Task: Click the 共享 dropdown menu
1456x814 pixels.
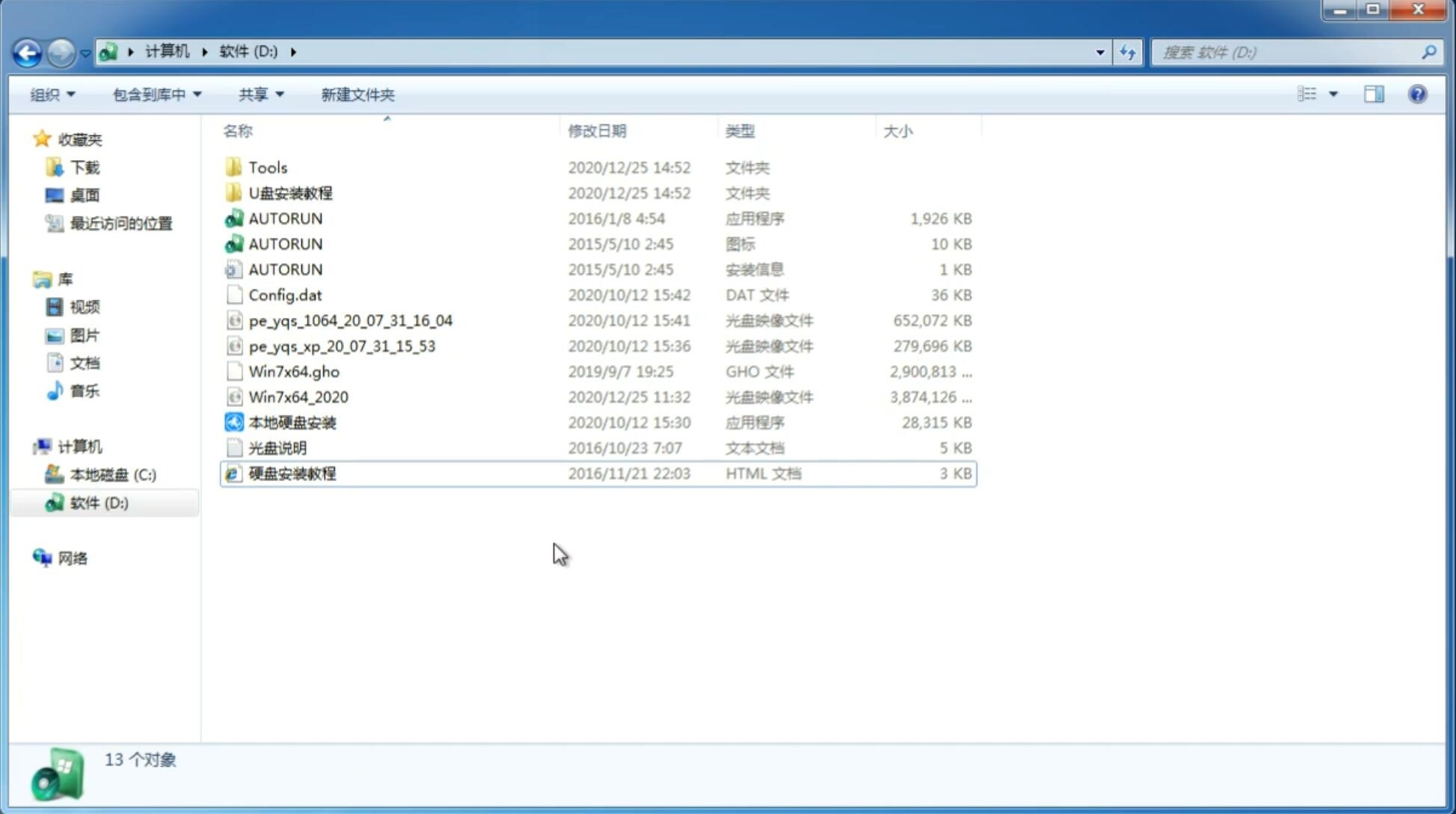Action: (x=259, y=94)
